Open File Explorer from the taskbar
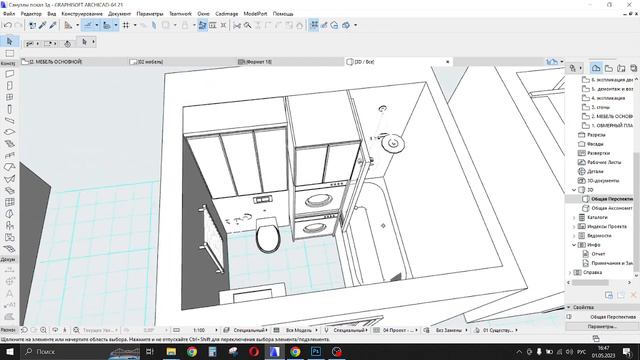The height and width of the screenshot is (360, 640). pos(171,351)
